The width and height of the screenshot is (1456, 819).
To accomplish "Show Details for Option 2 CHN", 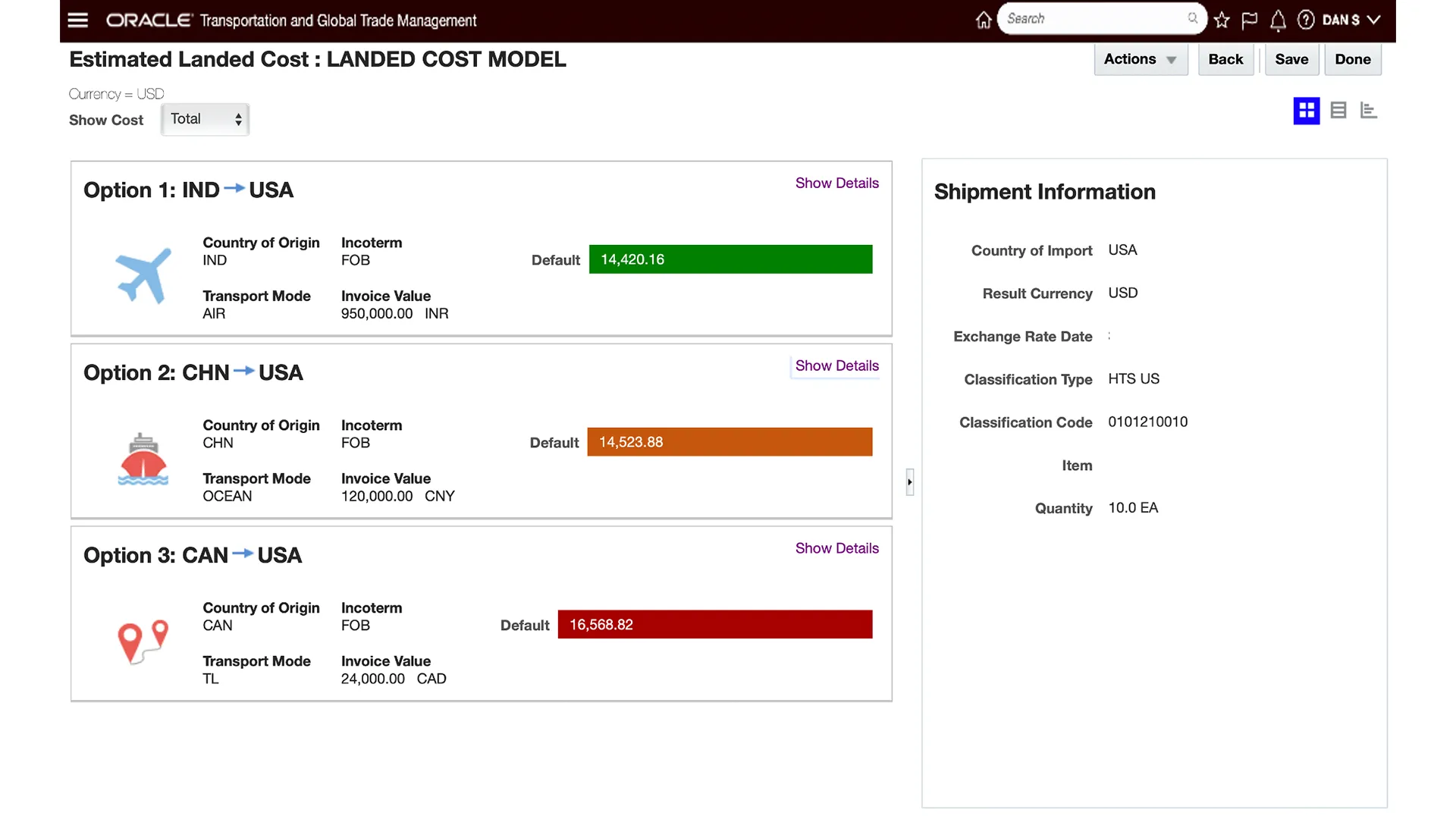I will (x=836, y=366).
